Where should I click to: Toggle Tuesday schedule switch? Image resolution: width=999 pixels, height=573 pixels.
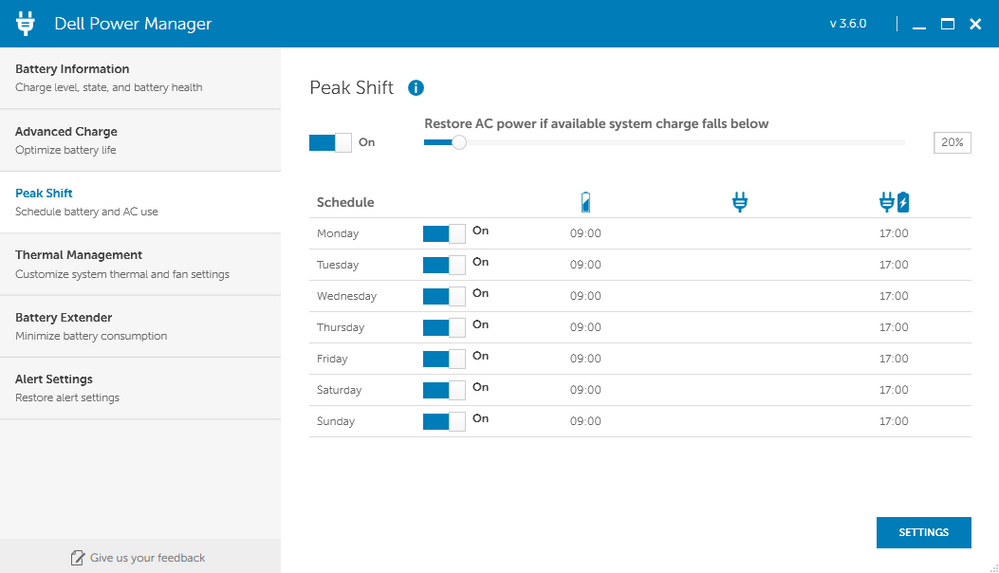point(444,265)
